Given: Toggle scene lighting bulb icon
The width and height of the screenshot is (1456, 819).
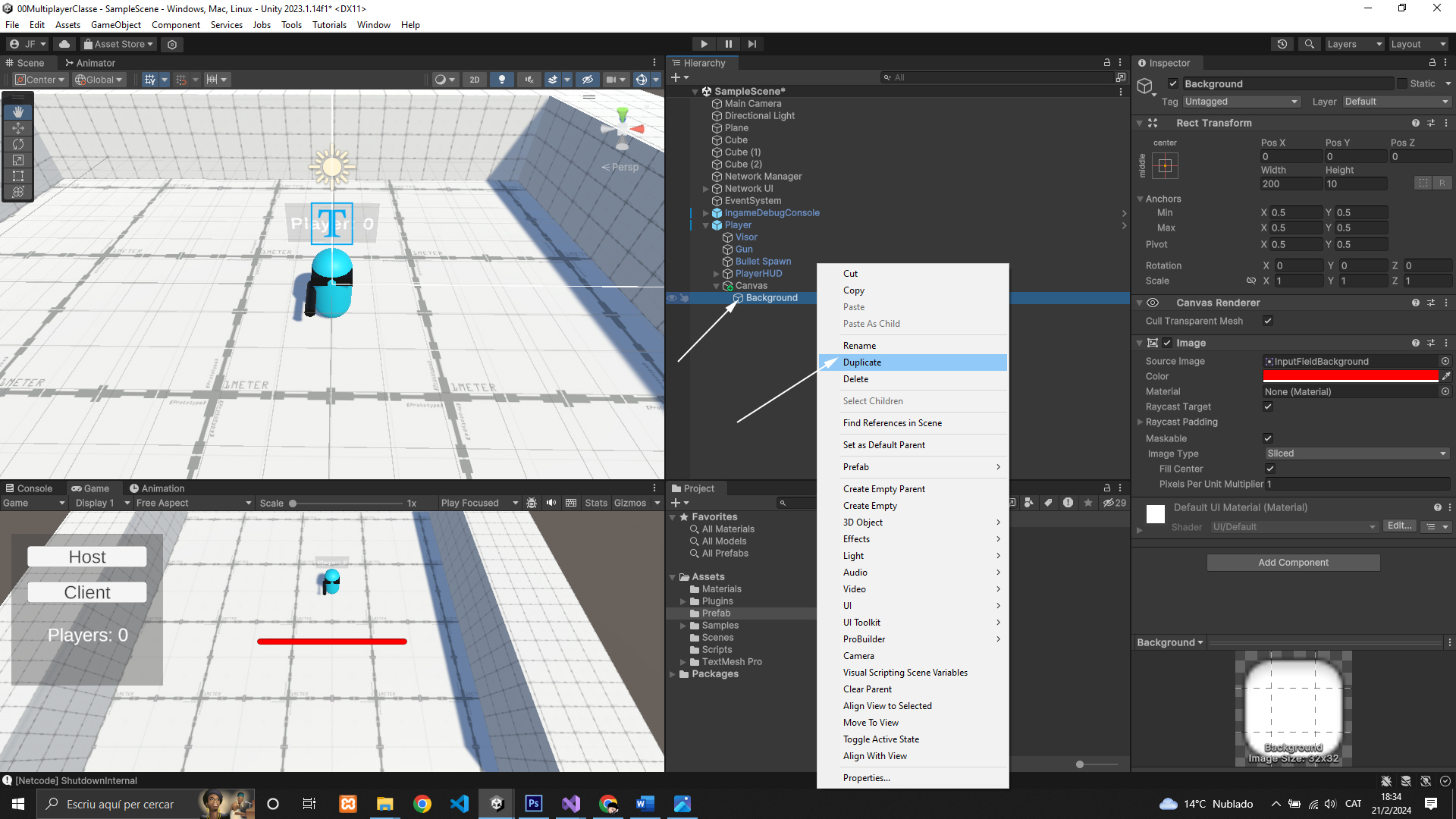Looking at the screenshot, I should coord(501,80).
